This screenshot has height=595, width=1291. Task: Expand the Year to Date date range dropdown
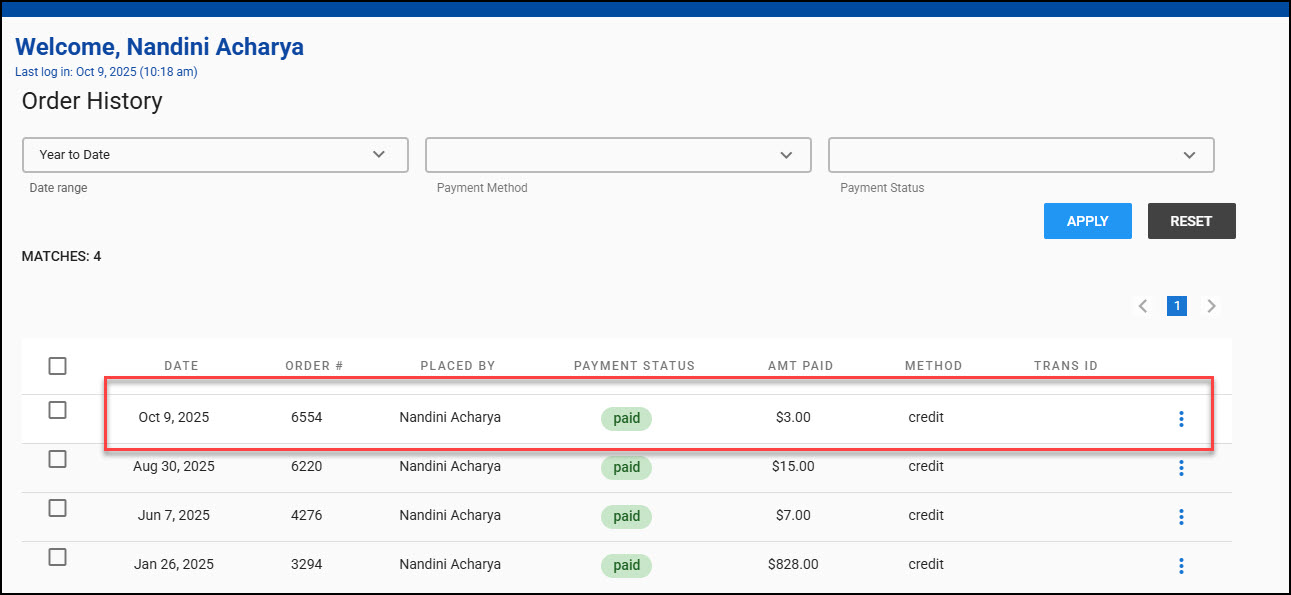click(215, 155)
